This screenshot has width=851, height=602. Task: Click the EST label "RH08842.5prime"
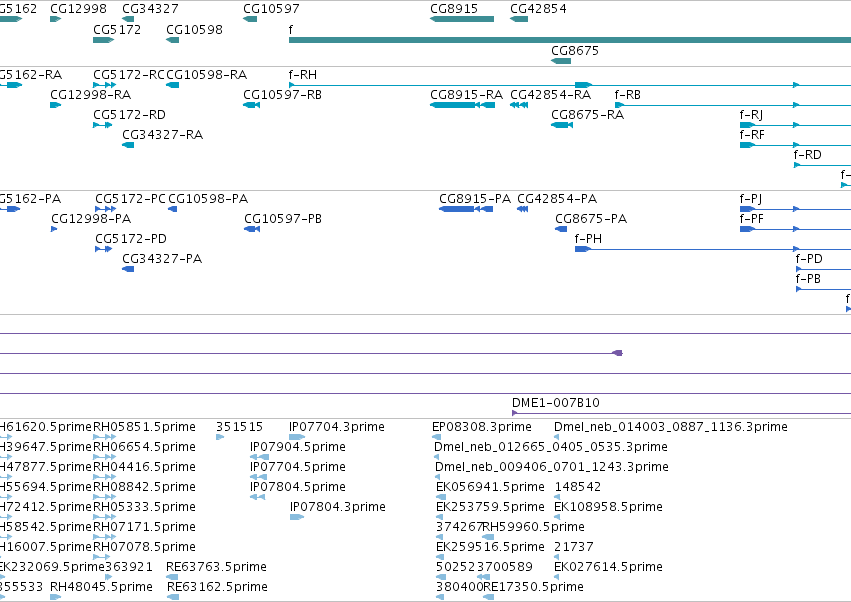[x=144, y=487]
